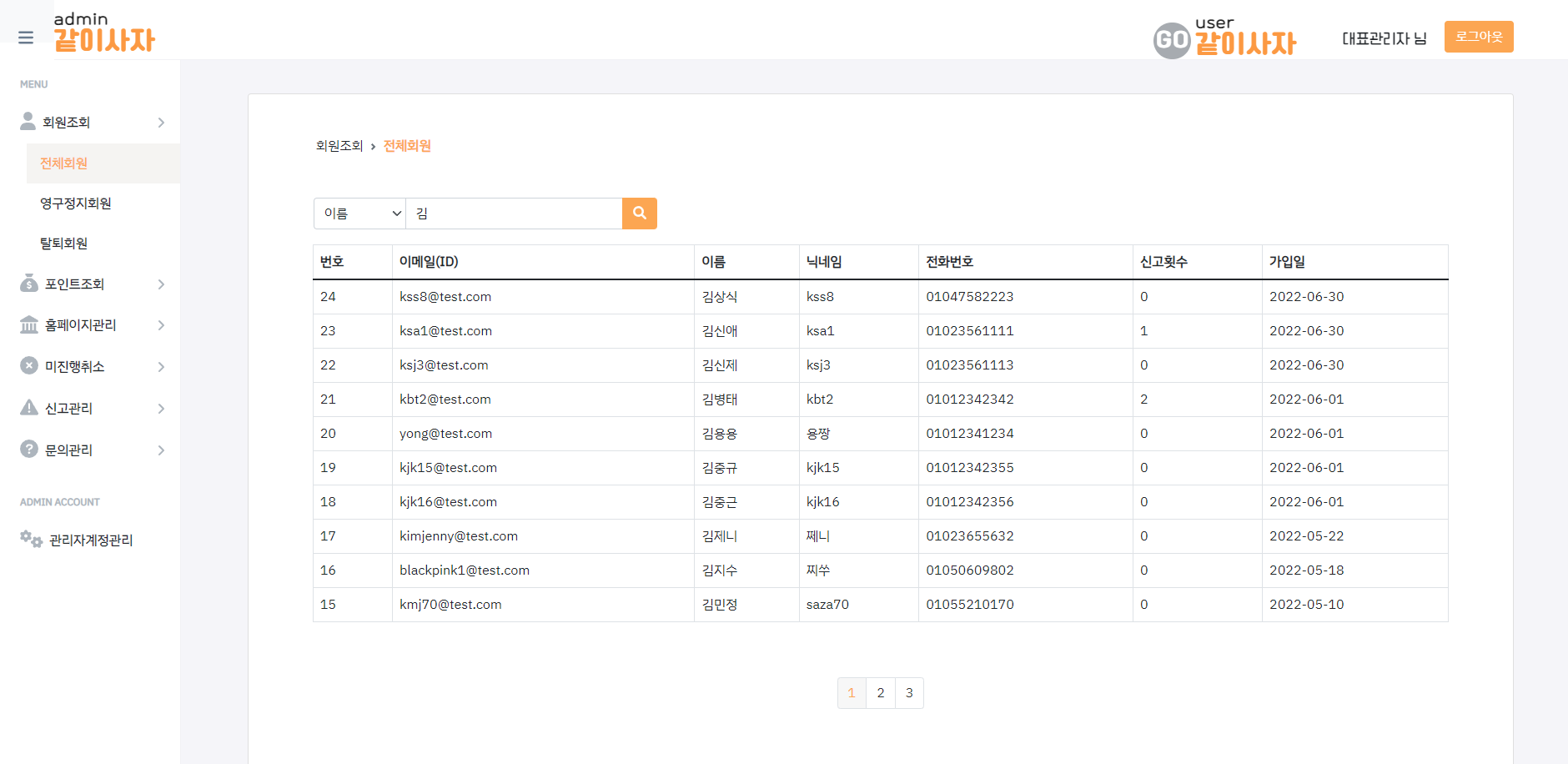Open 관리자계정관리 menu label

(x=92, y=540)
